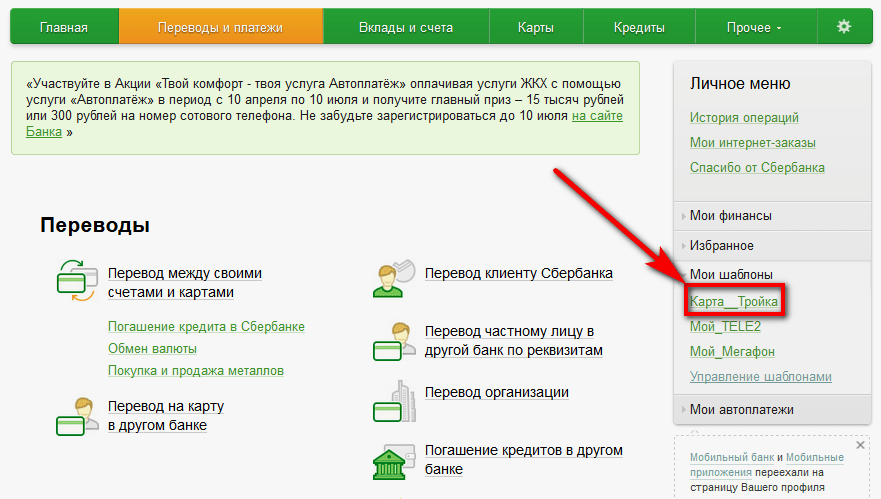The width and height of the screenshot is (881, 499).
Task: Open the Карта__Тройка template
Action: tap(733, 300)
